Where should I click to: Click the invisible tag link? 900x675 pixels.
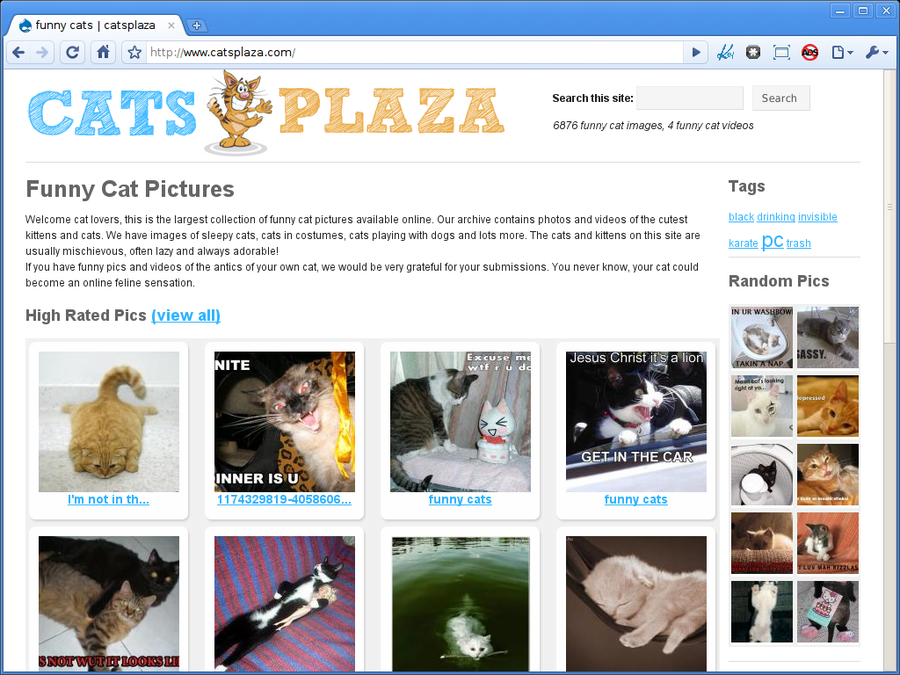click(817, 217)
